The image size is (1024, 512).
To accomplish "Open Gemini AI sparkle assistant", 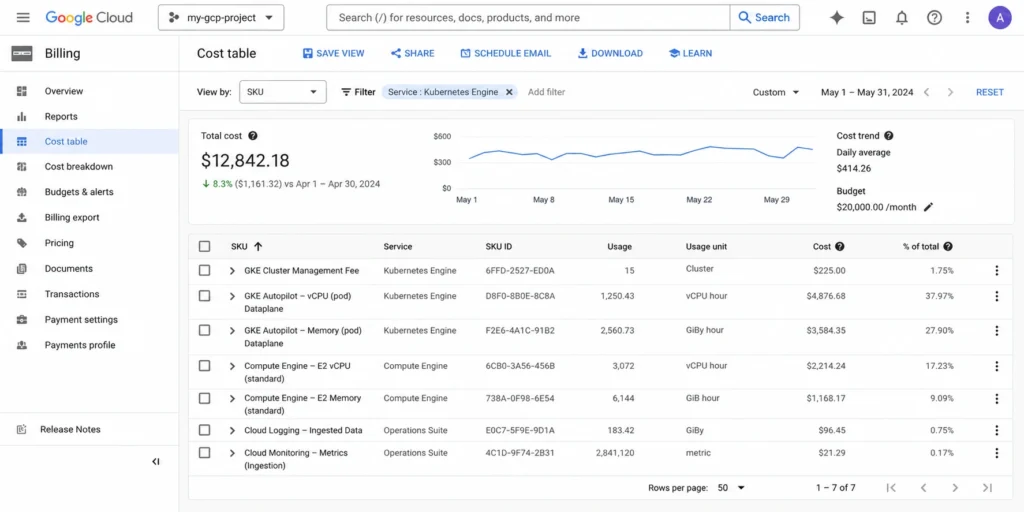I will (837, 18).
